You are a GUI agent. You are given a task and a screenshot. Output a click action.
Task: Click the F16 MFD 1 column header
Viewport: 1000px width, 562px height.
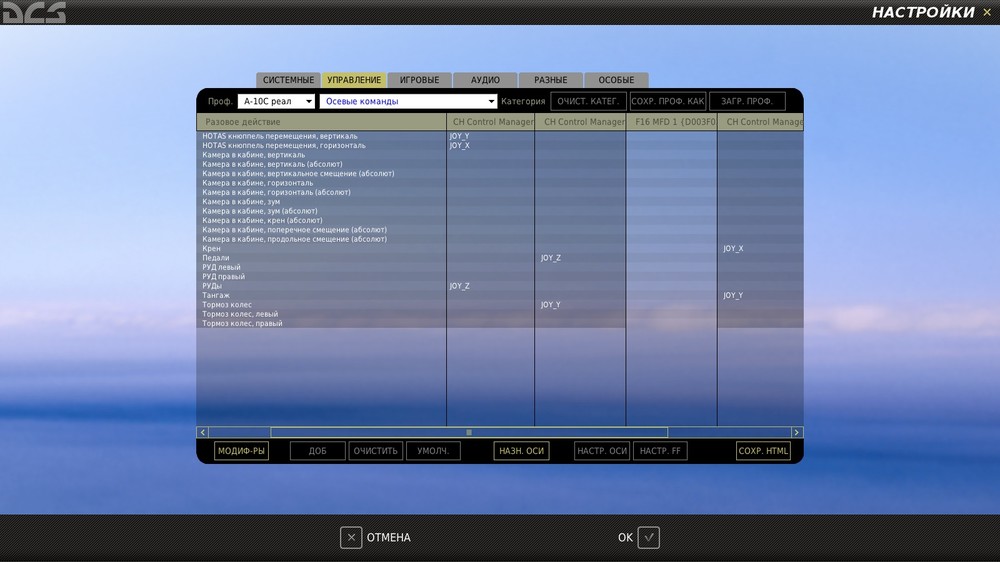click(672, 121)
